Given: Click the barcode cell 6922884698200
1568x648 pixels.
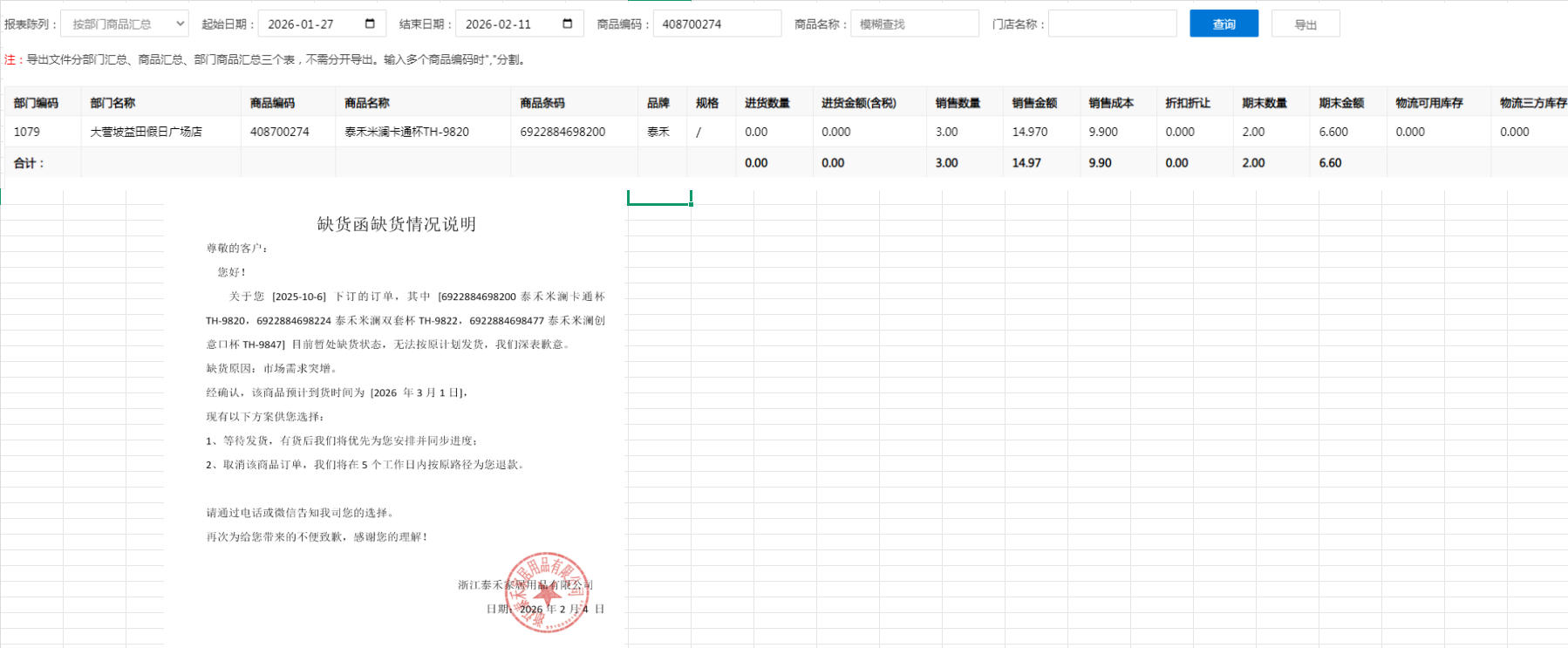Looking at the screenshot, I should (562, 132).
